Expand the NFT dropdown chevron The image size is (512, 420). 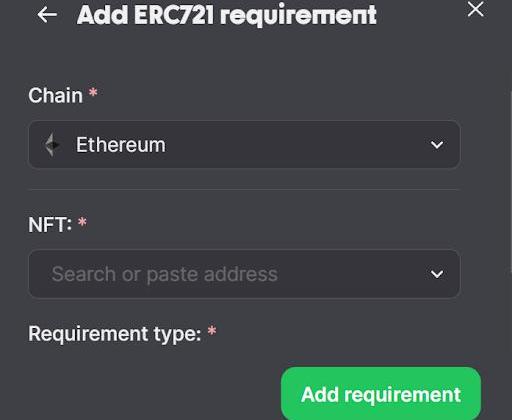(x=437, y=274)
